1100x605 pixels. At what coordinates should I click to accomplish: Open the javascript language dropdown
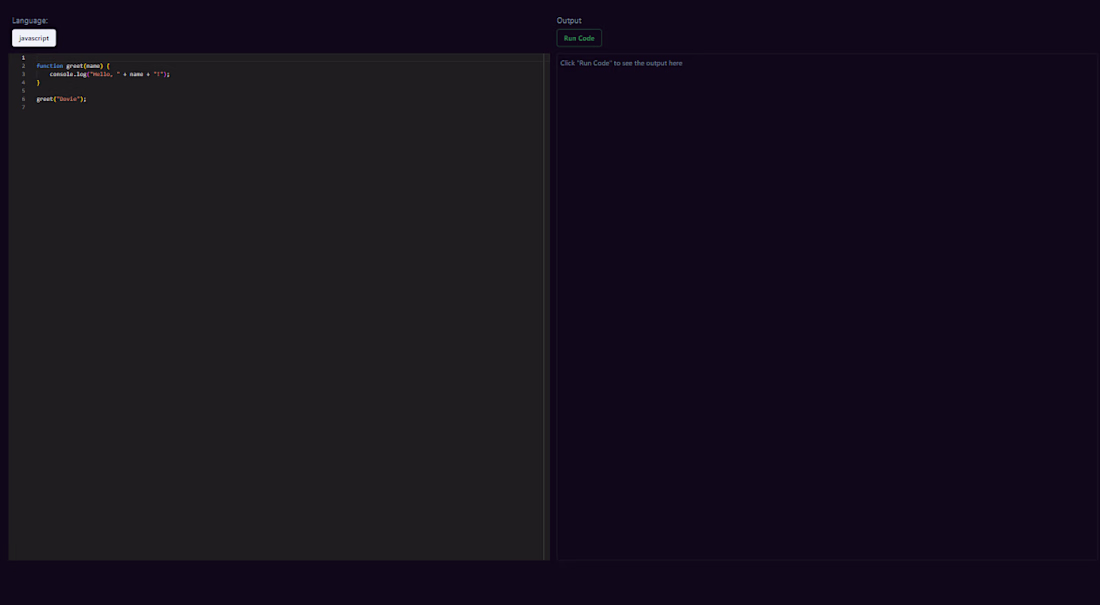click(34, 38)
